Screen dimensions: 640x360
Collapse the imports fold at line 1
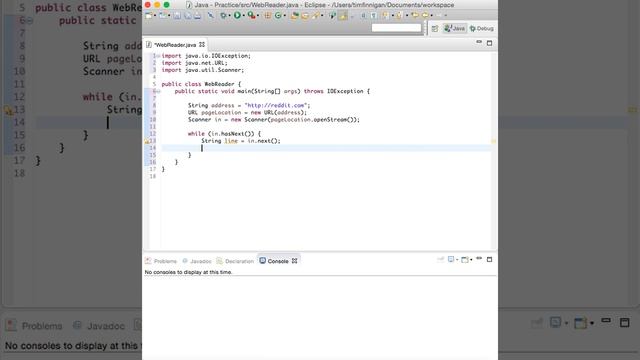[158, 56]
